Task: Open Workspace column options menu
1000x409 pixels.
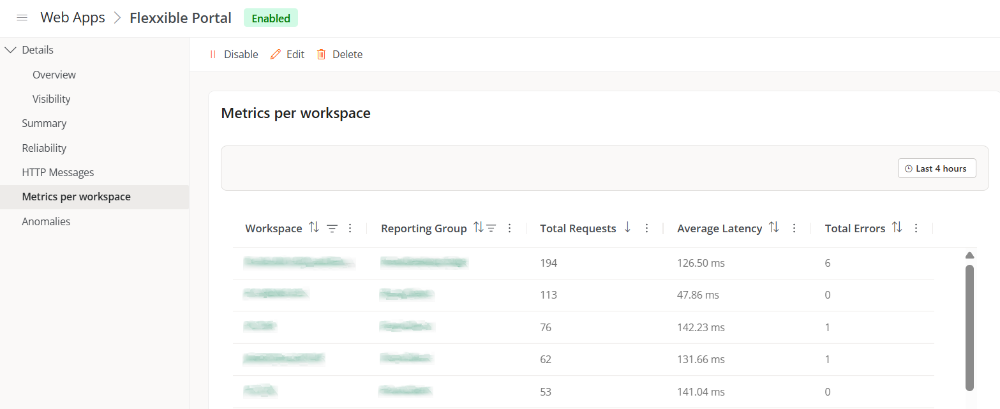Action: tap(349, 228)
